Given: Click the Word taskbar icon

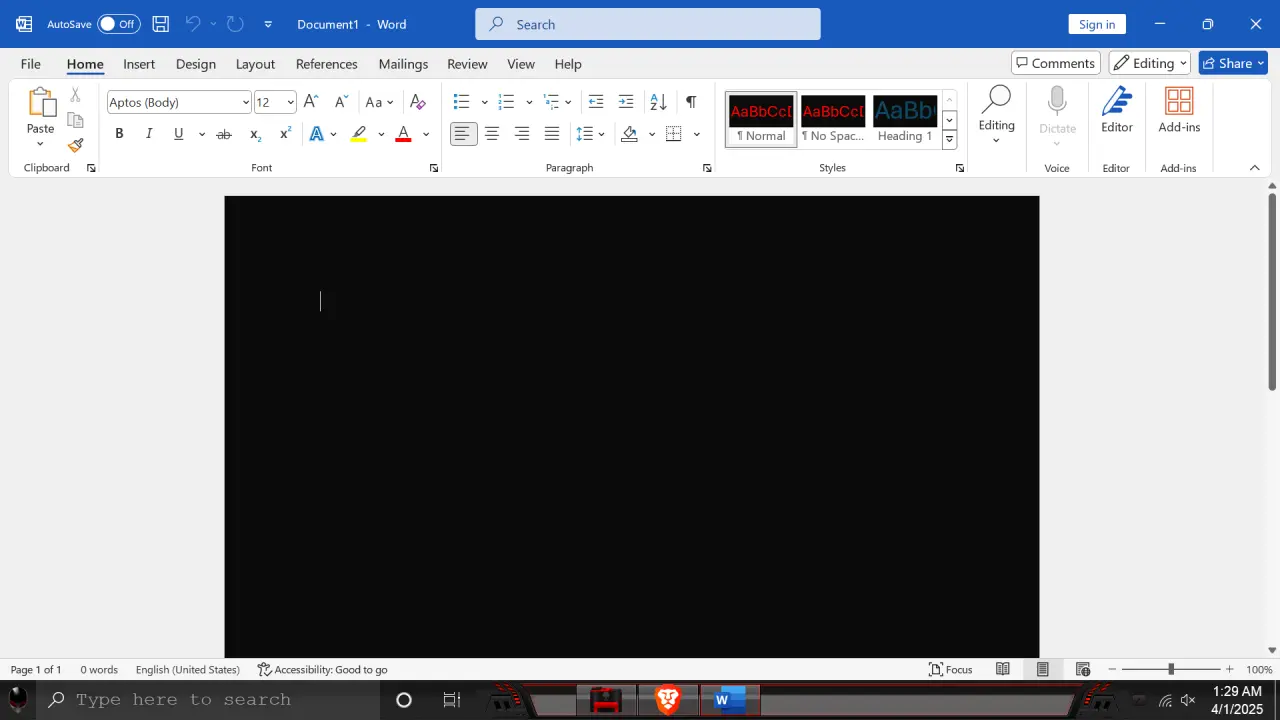Looking at the screenshot, I should 730,700.
